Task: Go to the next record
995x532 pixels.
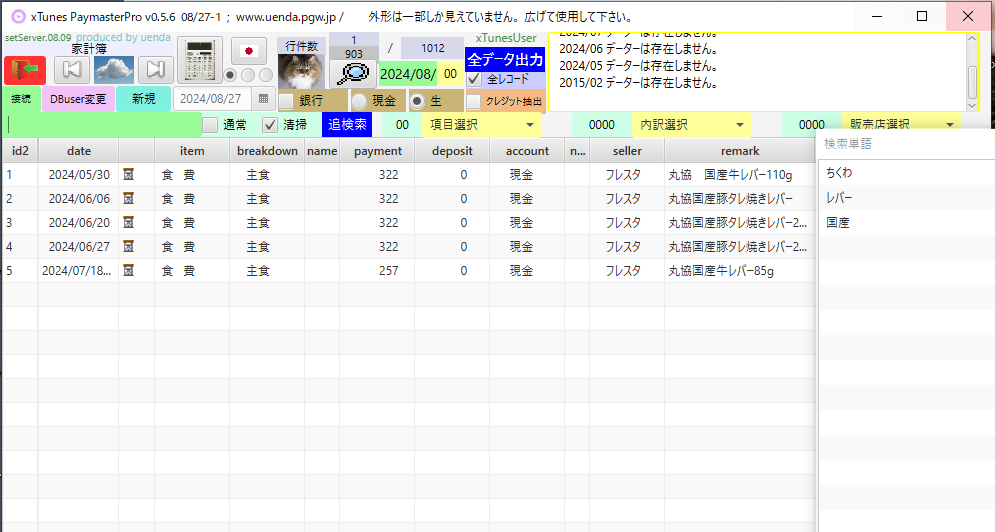Action: point(154,69)
